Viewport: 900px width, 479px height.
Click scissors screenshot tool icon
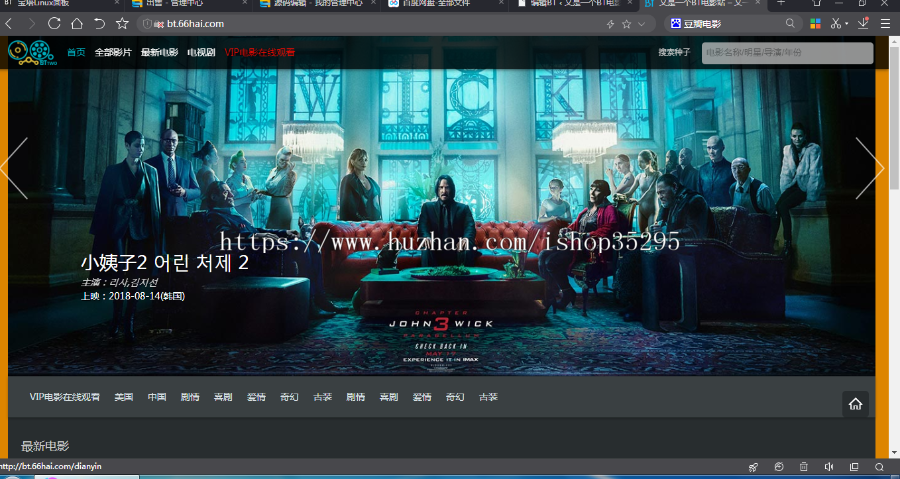836,24
